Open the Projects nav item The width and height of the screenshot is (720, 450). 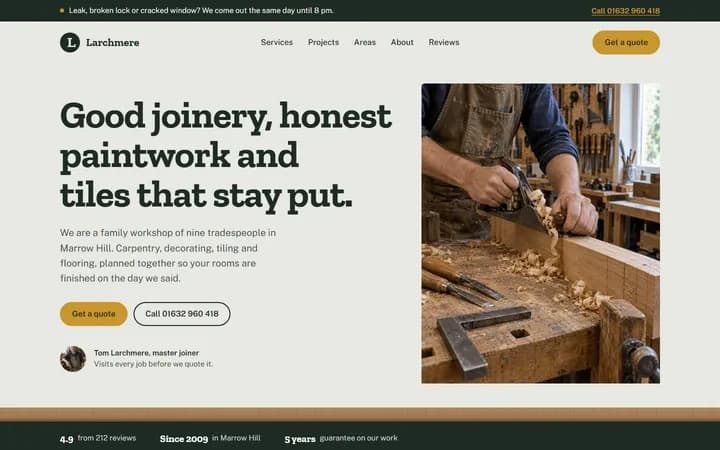[323, 42]
